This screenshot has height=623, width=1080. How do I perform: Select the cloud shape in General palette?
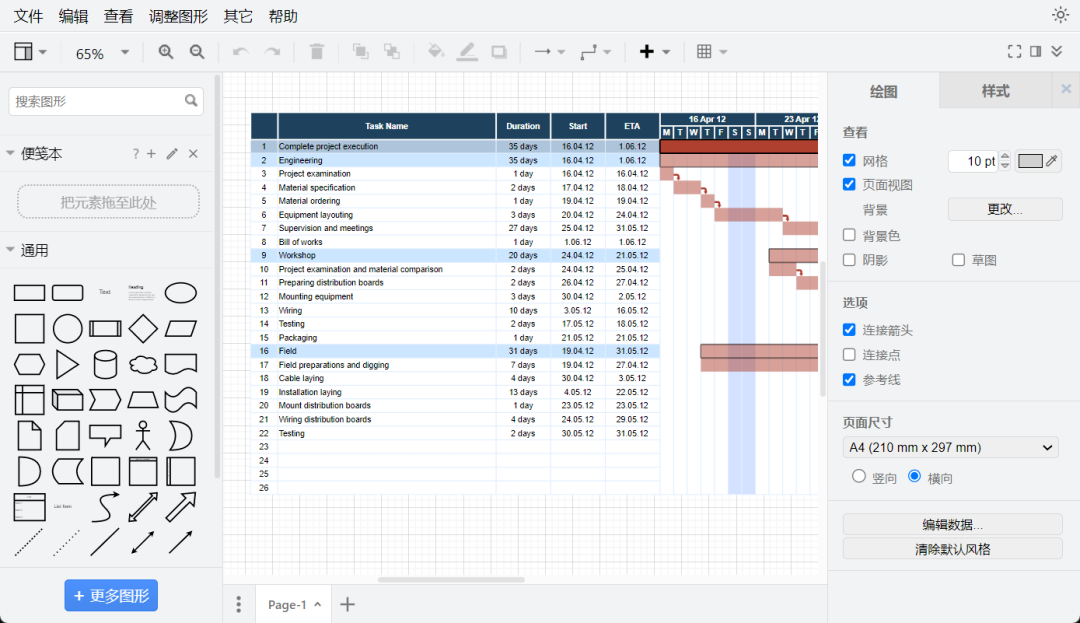pos(143,364)
